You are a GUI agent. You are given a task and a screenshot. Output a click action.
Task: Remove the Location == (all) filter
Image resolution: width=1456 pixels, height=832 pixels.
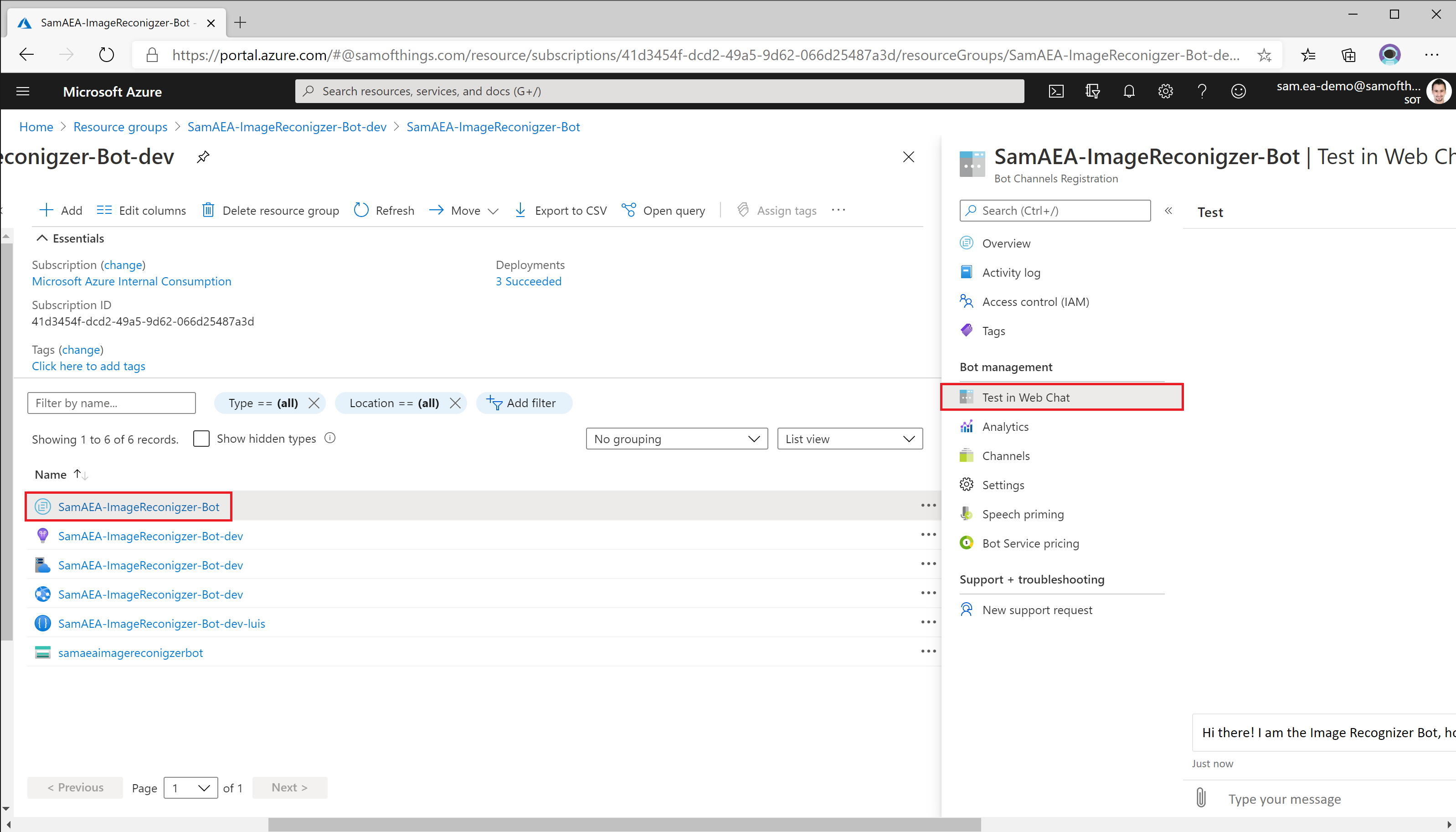click(x=455, y=403)
